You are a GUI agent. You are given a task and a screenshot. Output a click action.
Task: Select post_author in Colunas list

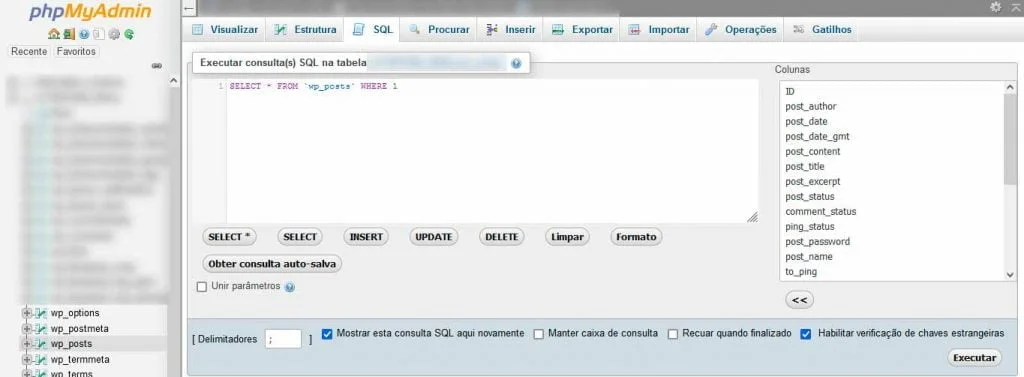(810, 107)
